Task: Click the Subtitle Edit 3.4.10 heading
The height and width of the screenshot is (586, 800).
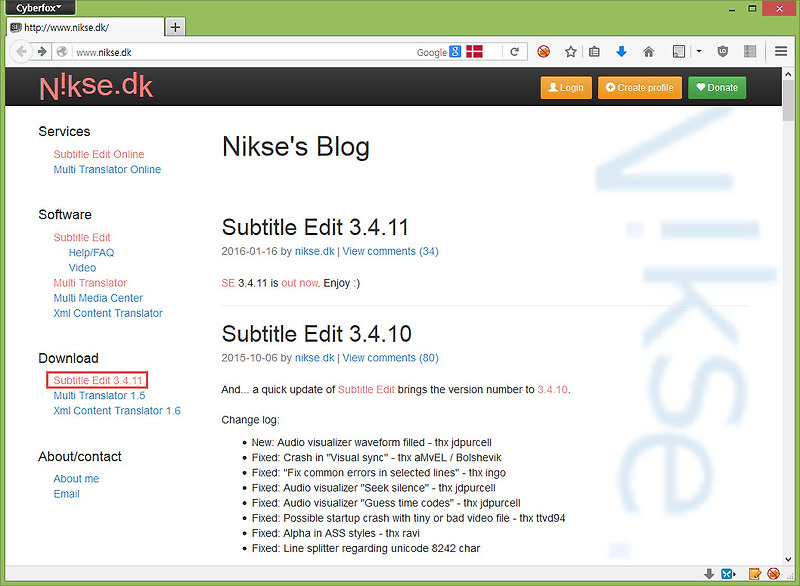Action: point(316,334)
